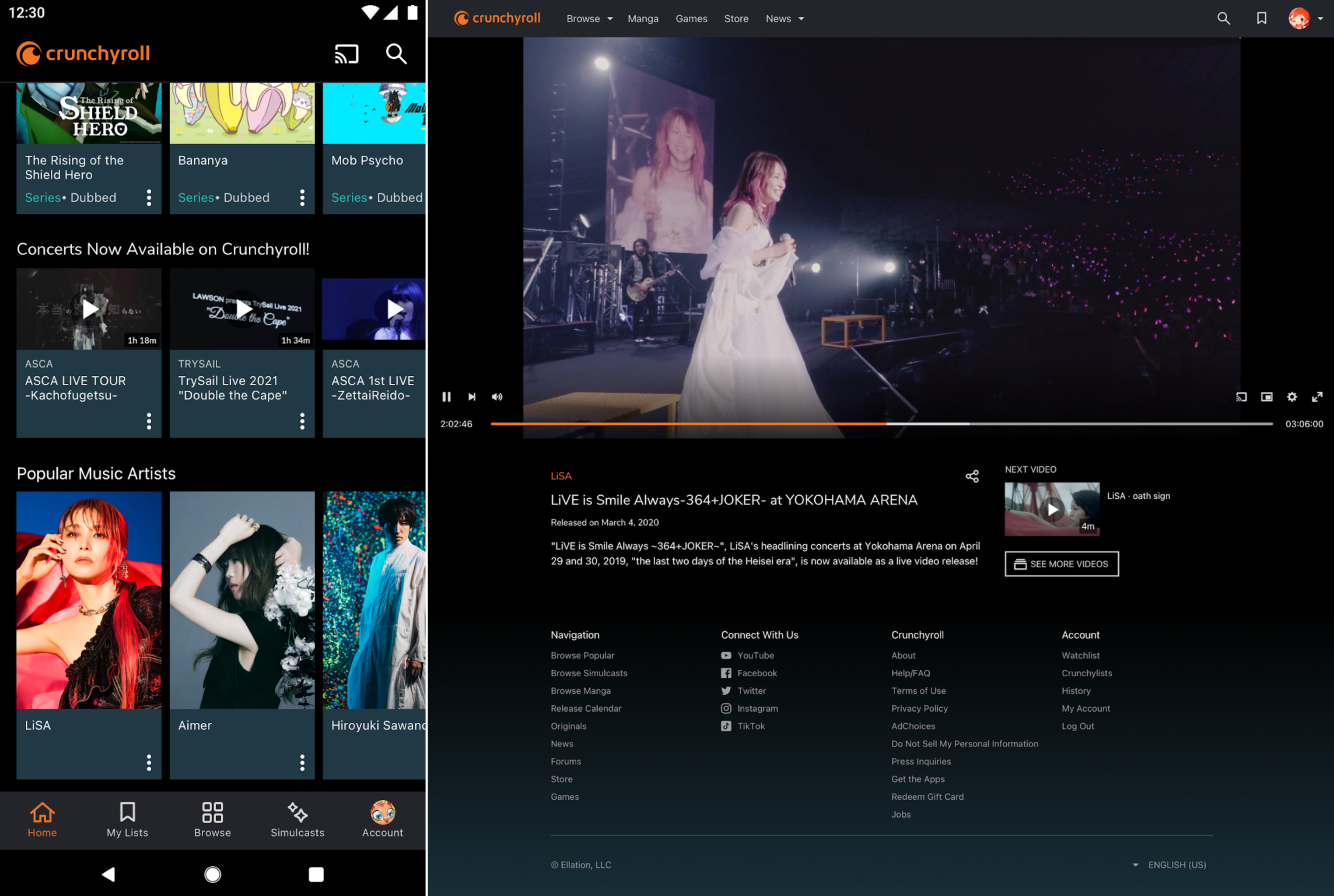The height and width of the screenshot is (896, 1334).
Task: Open the watchlist bookmark icon in website header
Action: [x=1261, y=18]
